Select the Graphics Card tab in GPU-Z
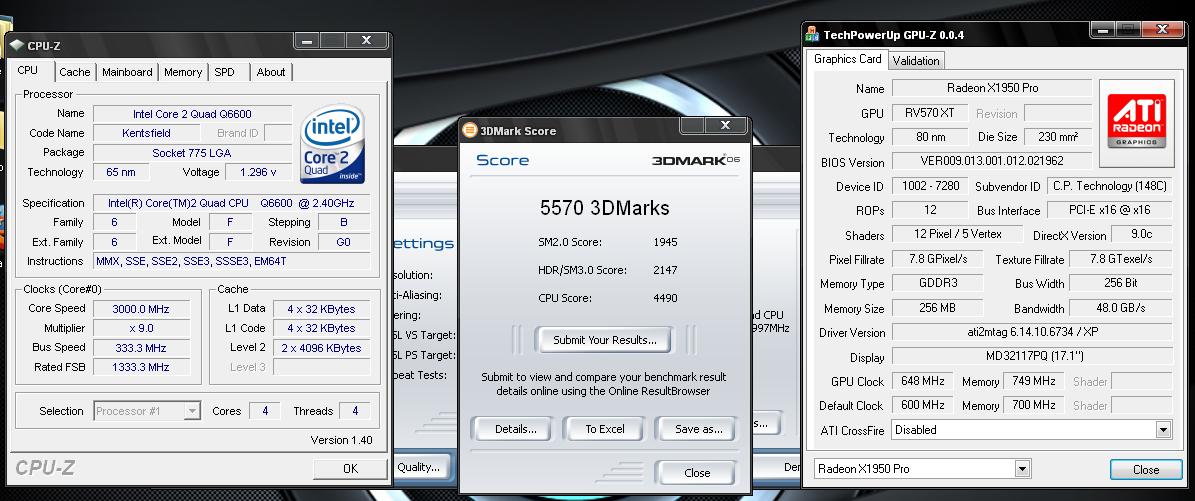The height and width of the screenshot is (501, 1195). (x=847, y=59)
